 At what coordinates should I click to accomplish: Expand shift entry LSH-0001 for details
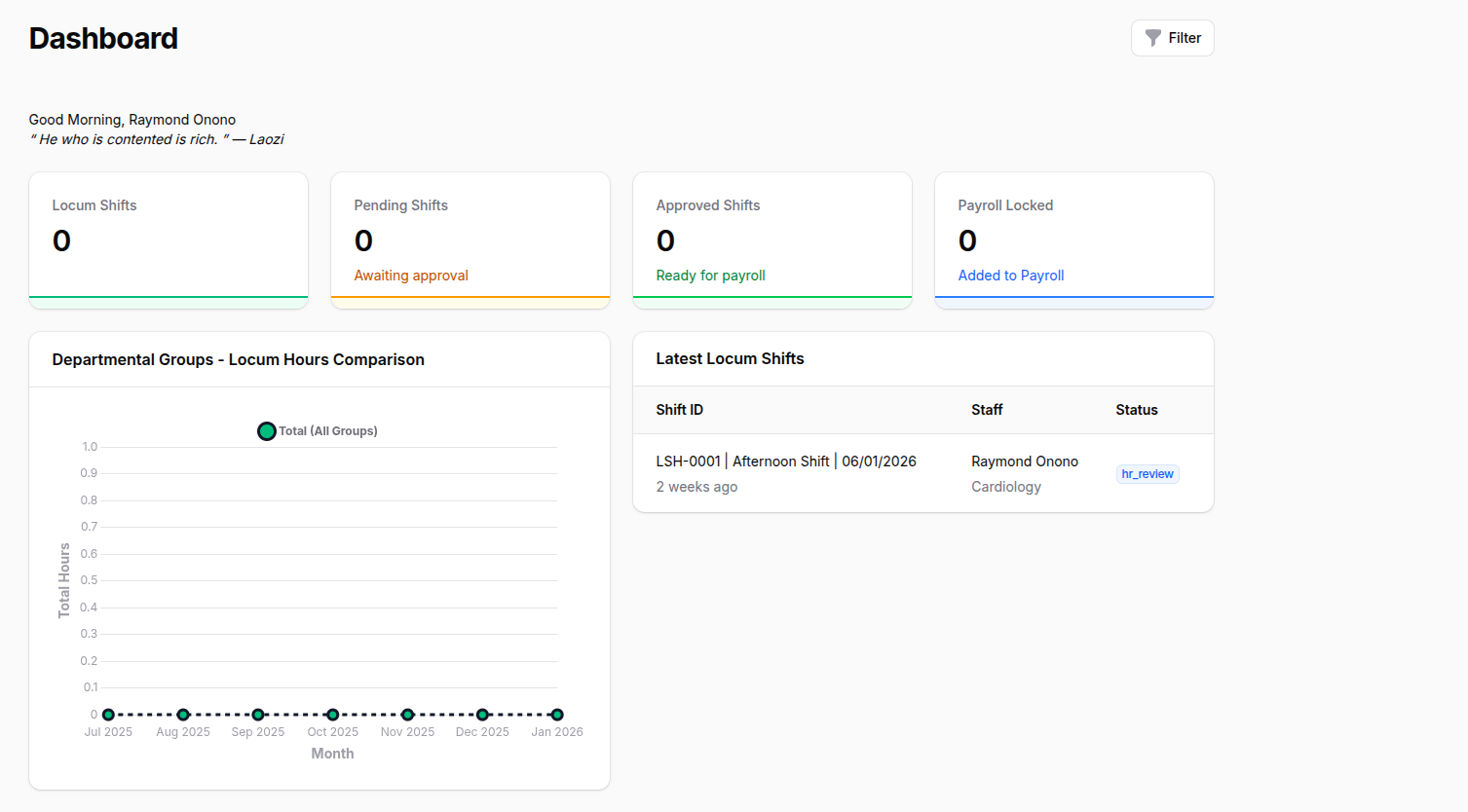pyautogui.click(x=785, y=461)
